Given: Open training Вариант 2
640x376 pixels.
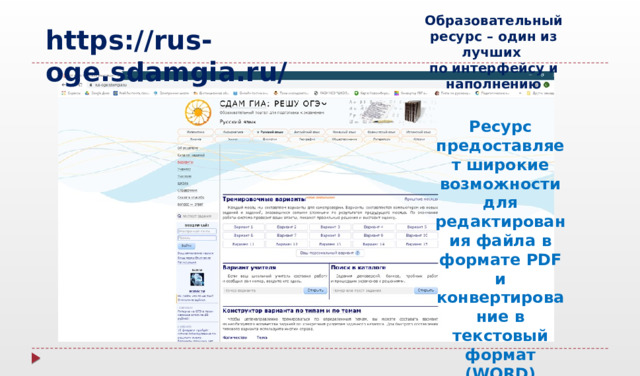Looking at the screenshot, I should 287,227.
